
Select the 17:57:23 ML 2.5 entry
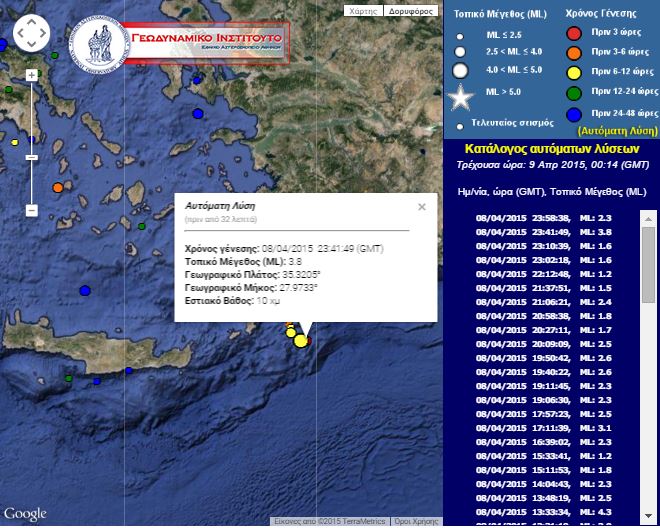[543, 414]
